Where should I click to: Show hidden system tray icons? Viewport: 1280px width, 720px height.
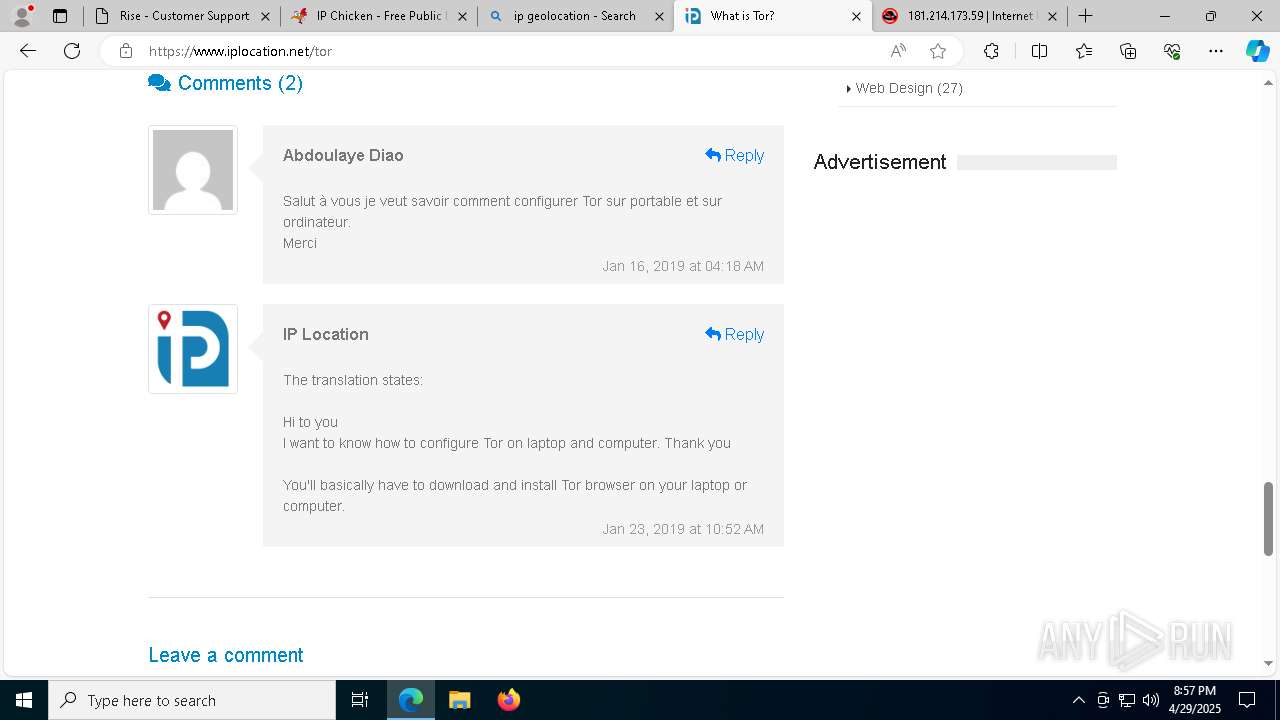coord(1078,700)
